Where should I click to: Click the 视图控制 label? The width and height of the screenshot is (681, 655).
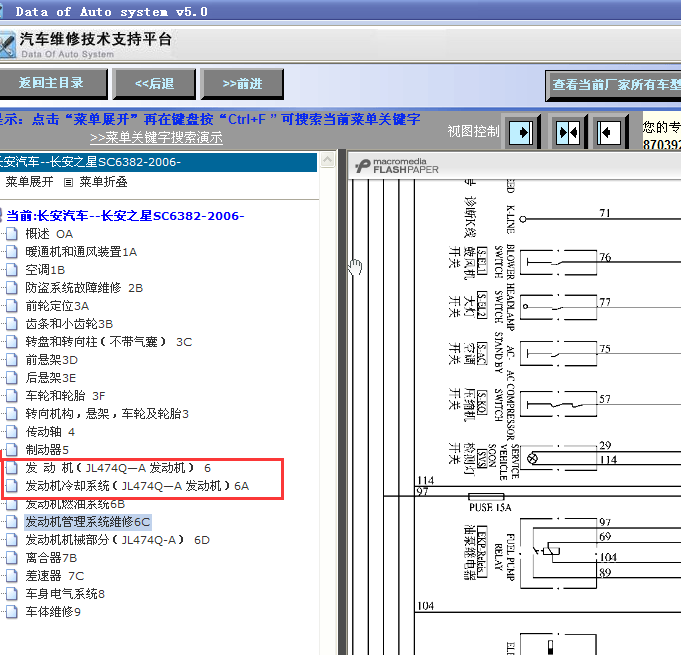(473, 131)
